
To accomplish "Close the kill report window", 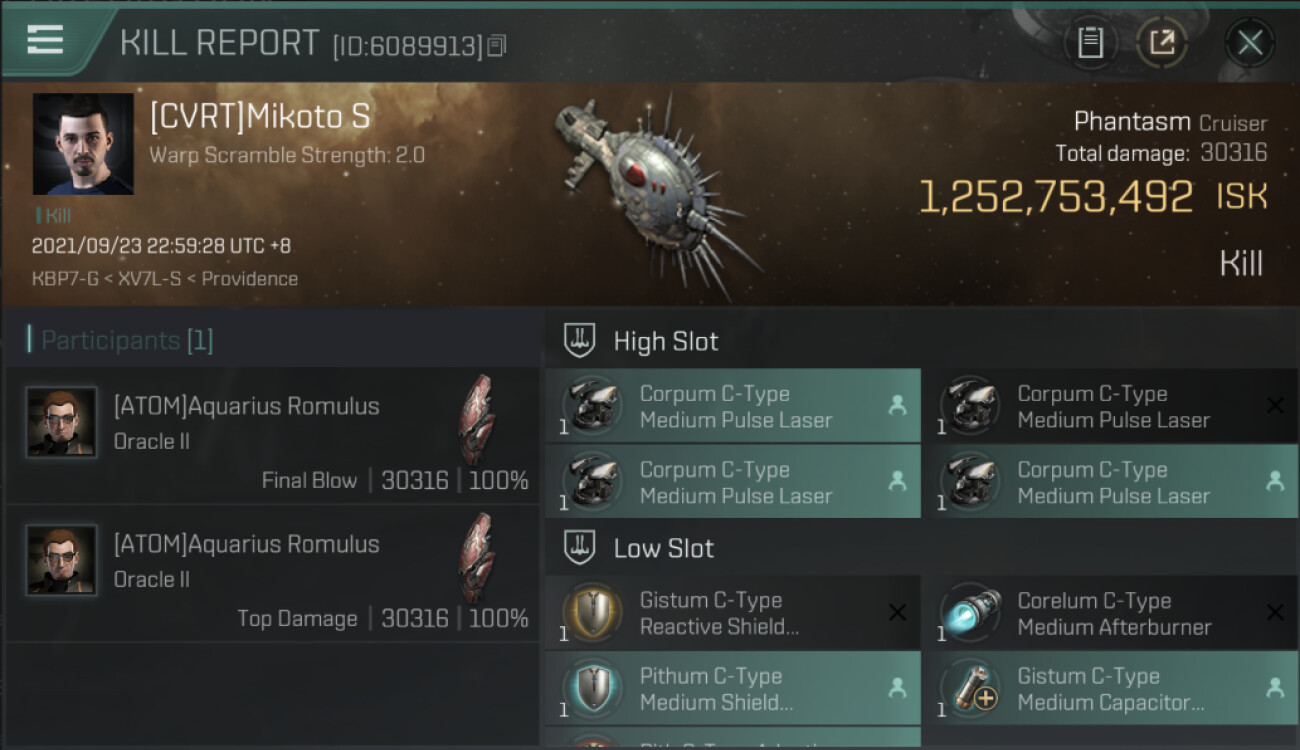I will tap(1250, 43).
